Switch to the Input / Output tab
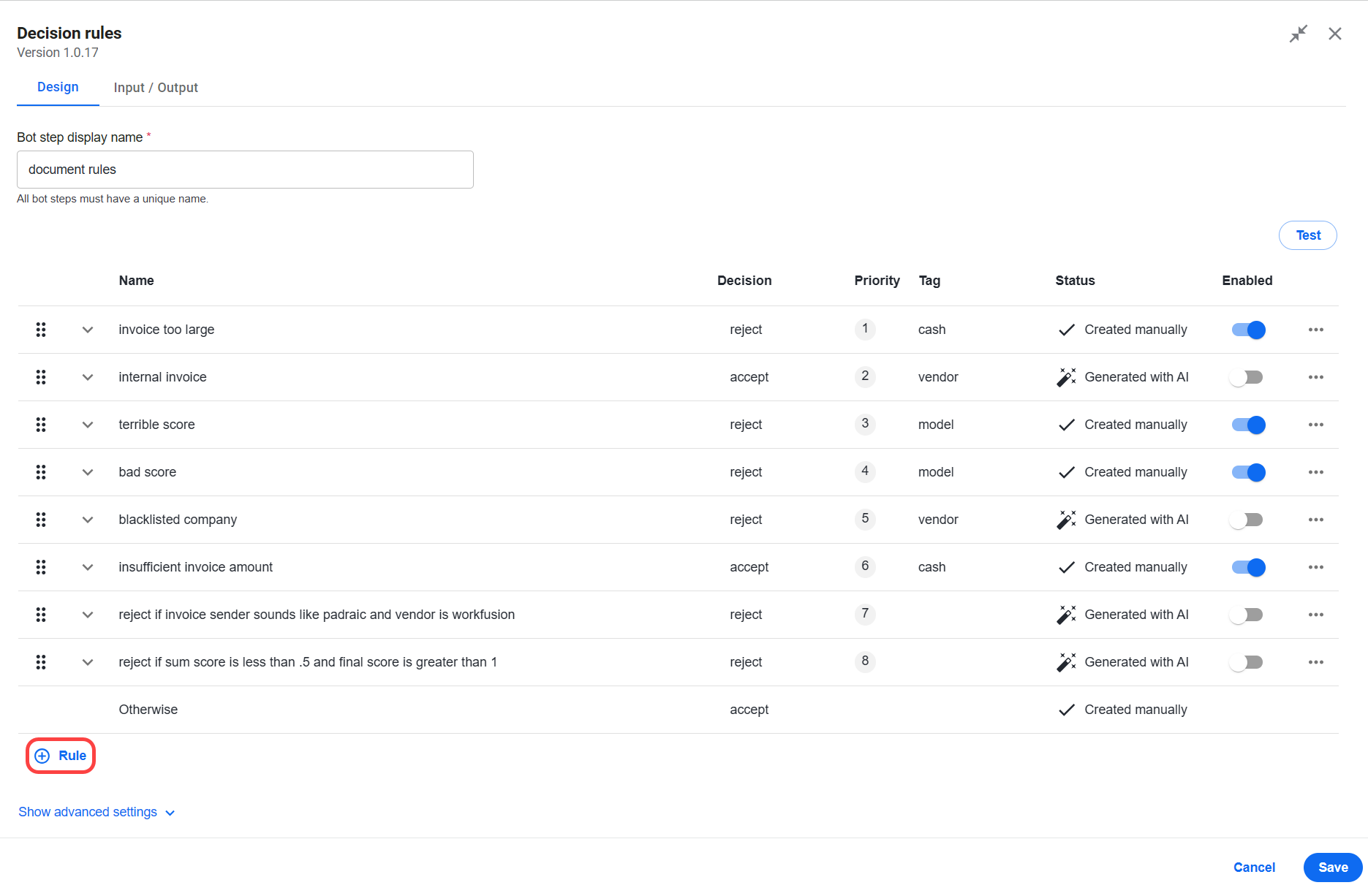The height and width of the screenshot is (896, 1368). point(156,88)
